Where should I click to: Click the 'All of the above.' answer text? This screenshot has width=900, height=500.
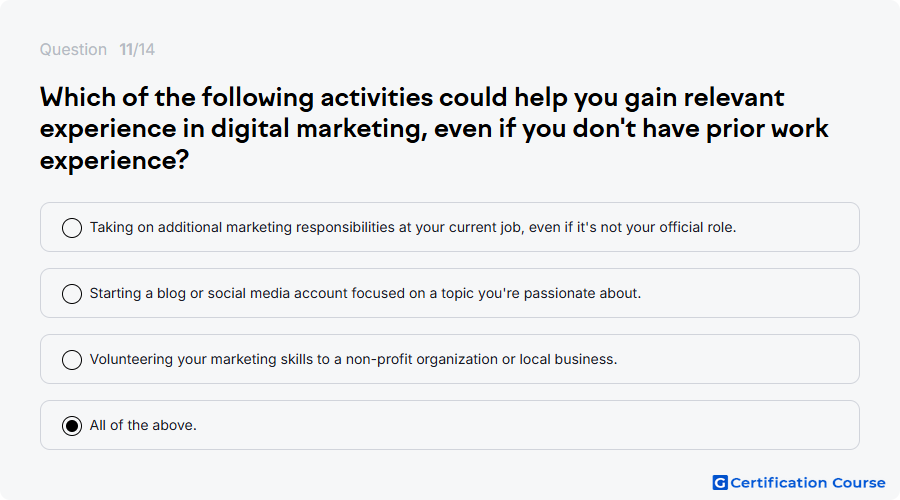(x=143, y=425)
